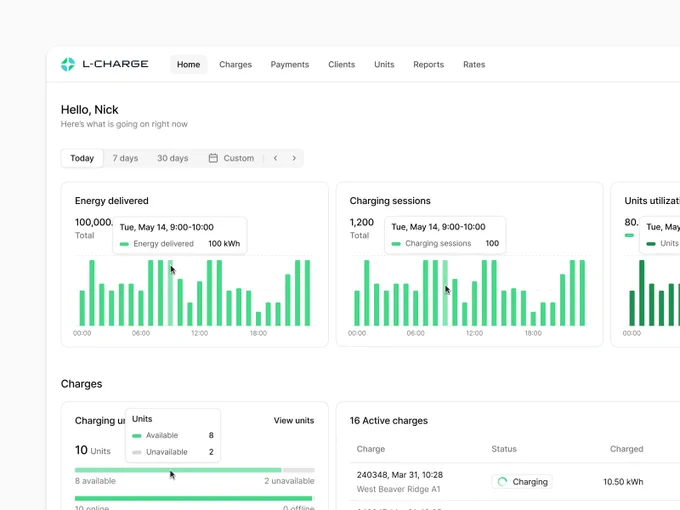Click the Charging spinner icon
The height and width of the screenshot is (510, 680).
pos(502,482)
